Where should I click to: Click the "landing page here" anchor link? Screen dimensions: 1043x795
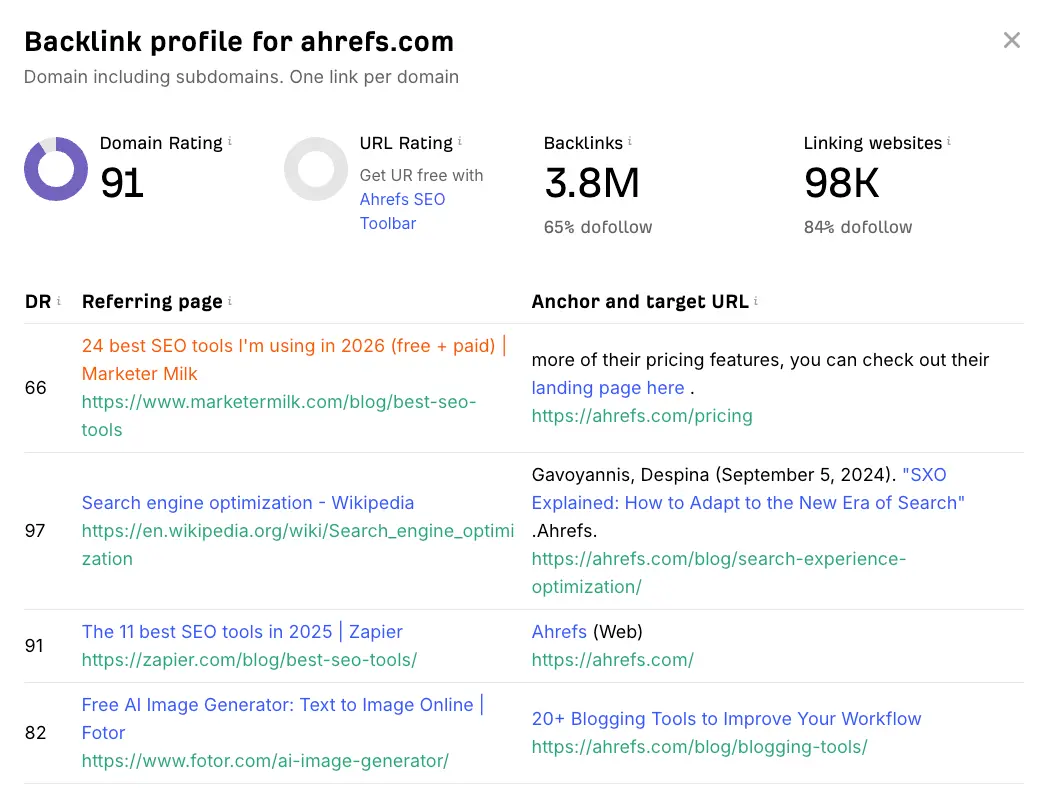[x=608, y=388]
